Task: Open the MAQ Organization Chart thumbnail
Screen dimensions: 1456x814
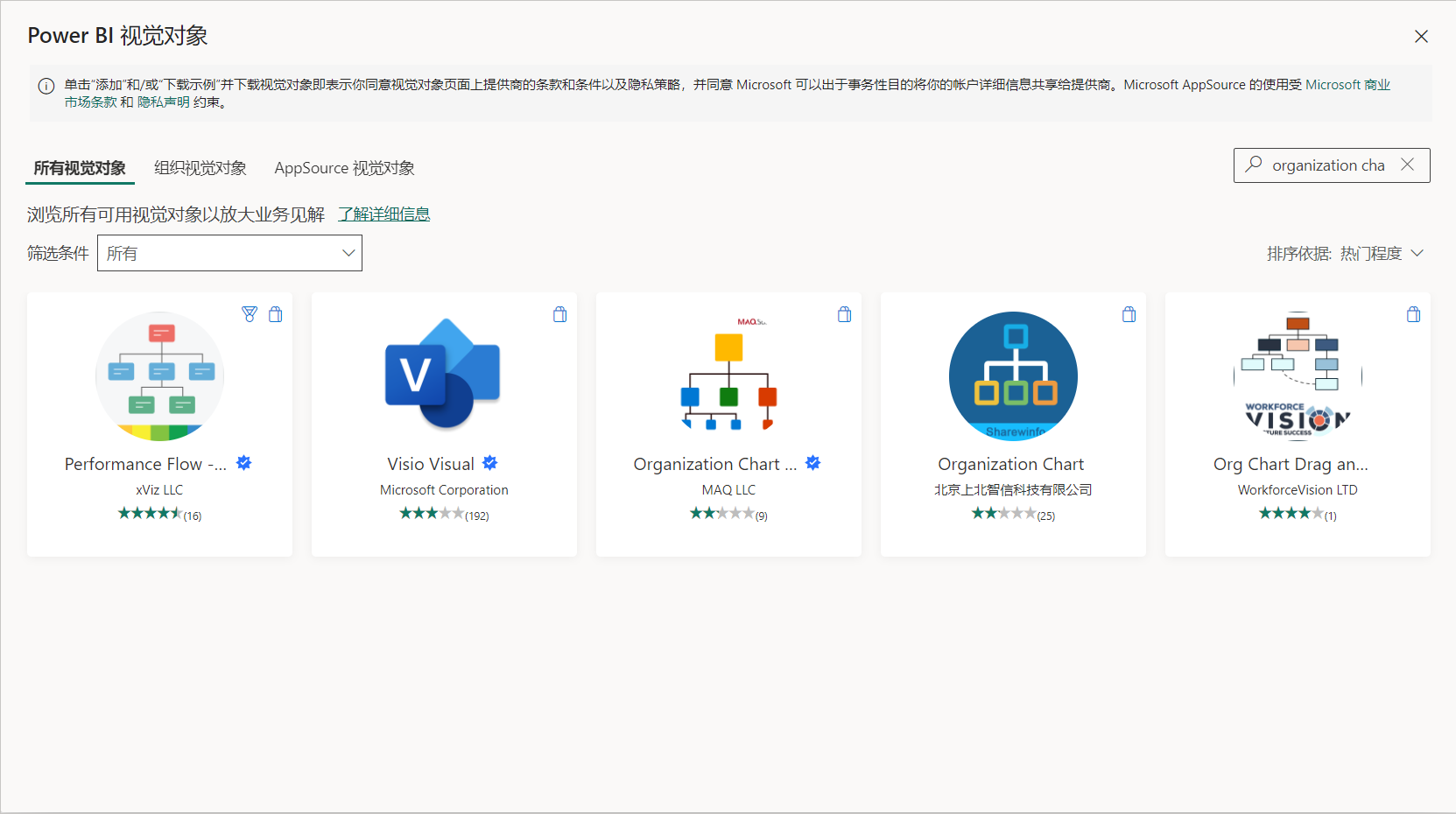Action: click(x=728, y=375)
